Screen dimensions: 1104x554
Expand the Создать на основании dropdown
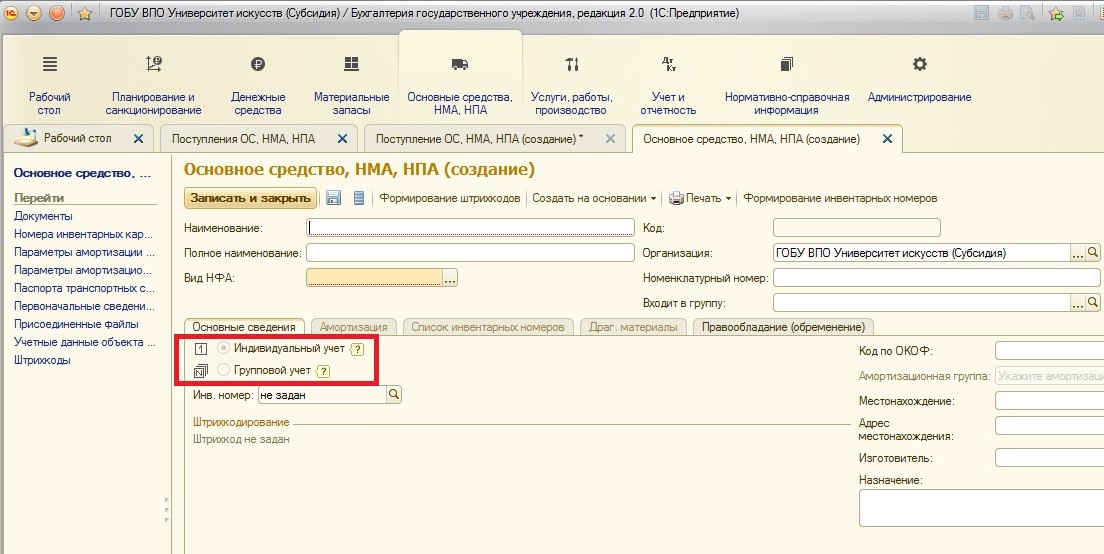point(594,198)
